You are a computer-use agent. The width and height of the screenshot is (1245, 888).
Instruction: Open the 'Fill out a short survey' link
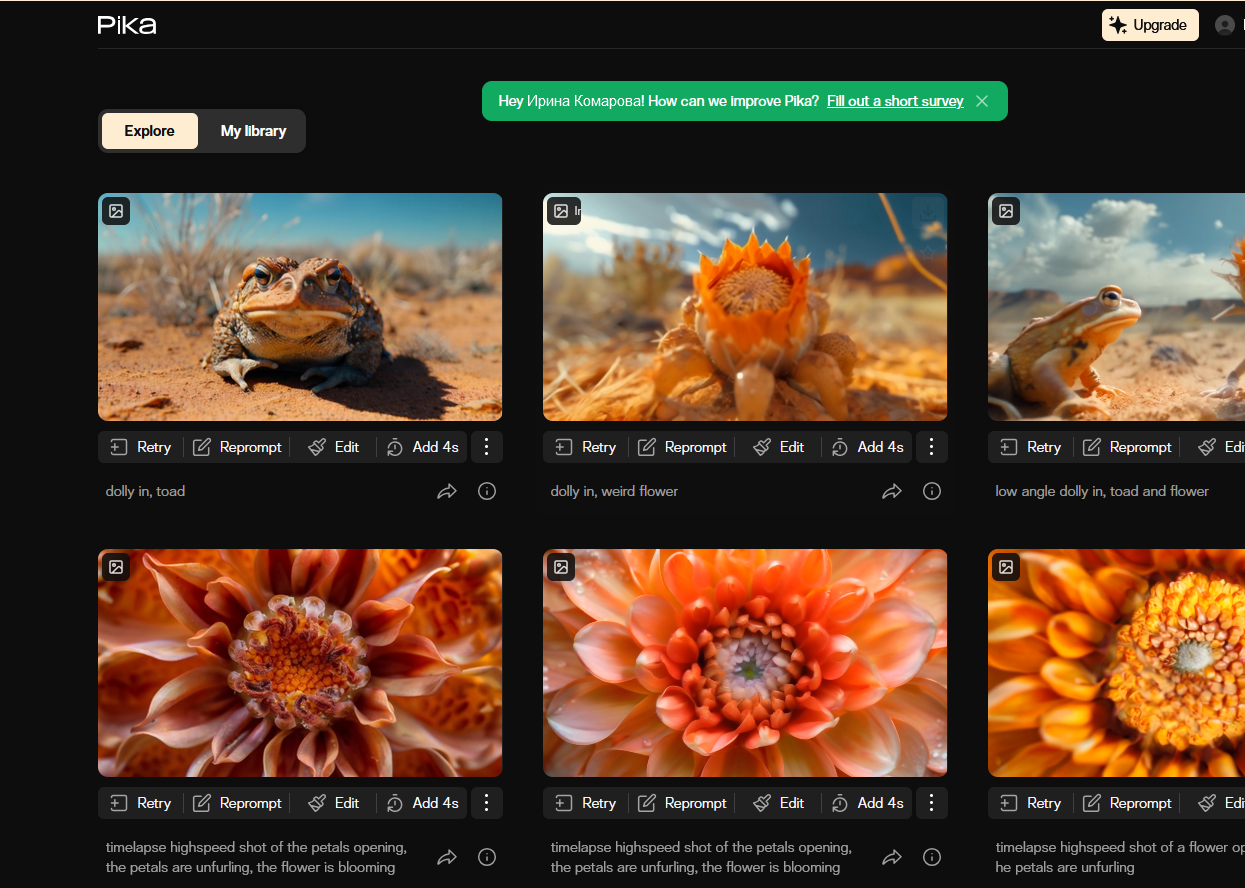coord(895,101)
